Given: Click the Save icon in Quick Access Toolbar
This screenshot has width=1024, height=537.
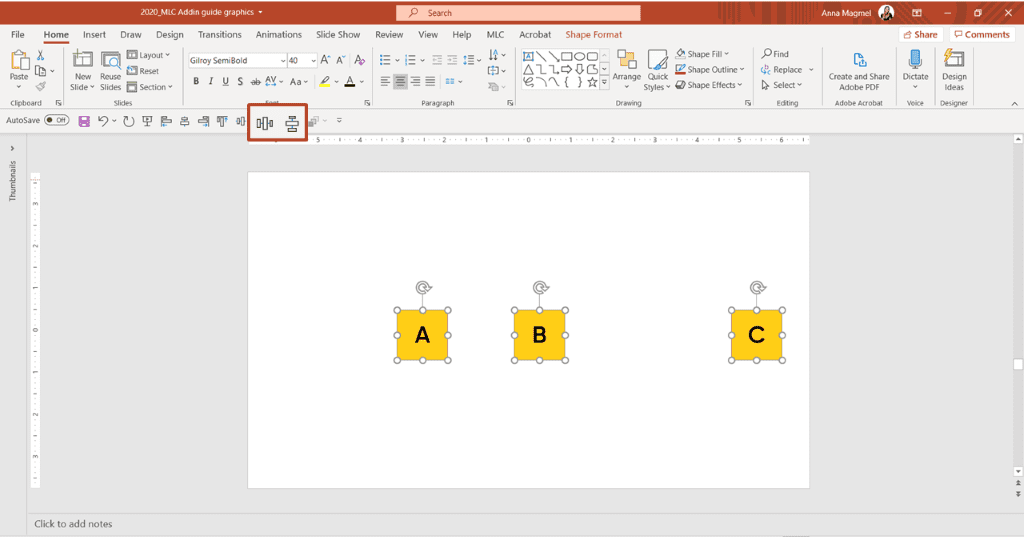Looking at the screenshot, I should pyautogui.click(x=84, y=121).
